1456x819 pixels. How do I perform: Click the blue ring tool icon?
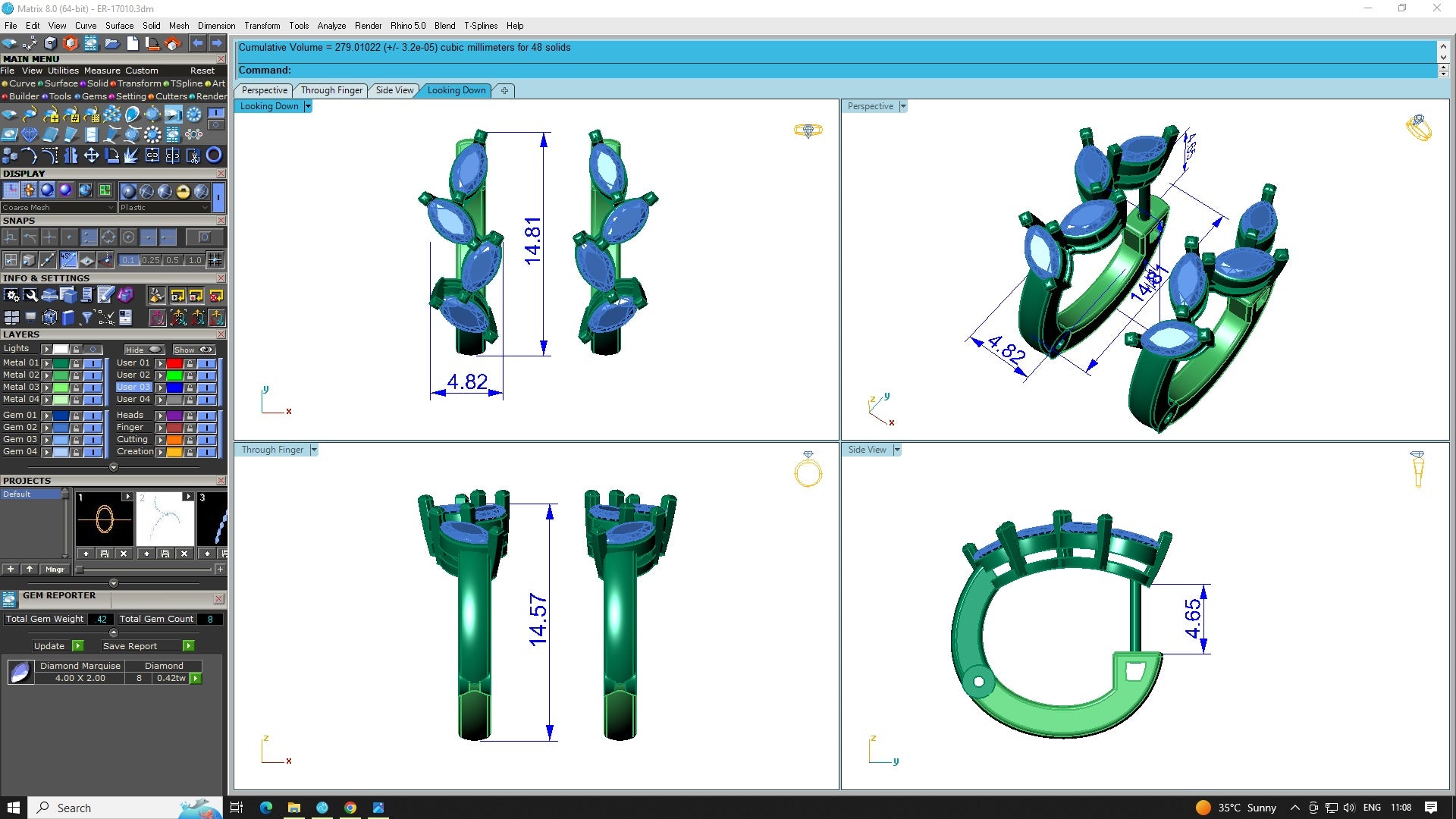(x=215, y=155)
